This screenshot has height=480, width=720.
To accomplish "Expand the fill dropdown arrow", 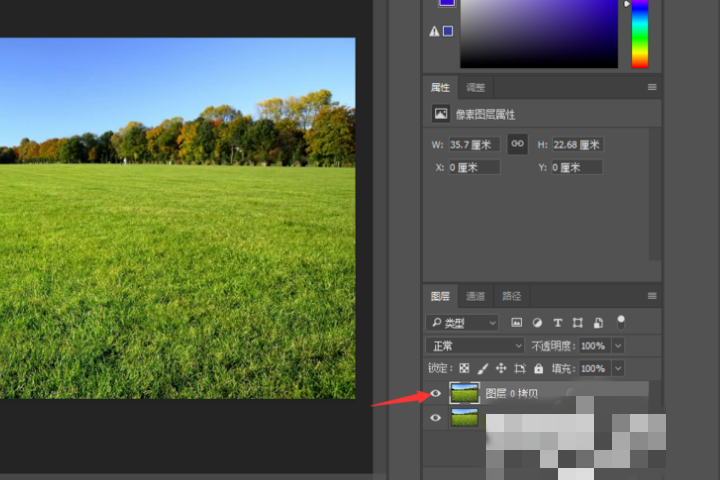I will tap(618, 368).
